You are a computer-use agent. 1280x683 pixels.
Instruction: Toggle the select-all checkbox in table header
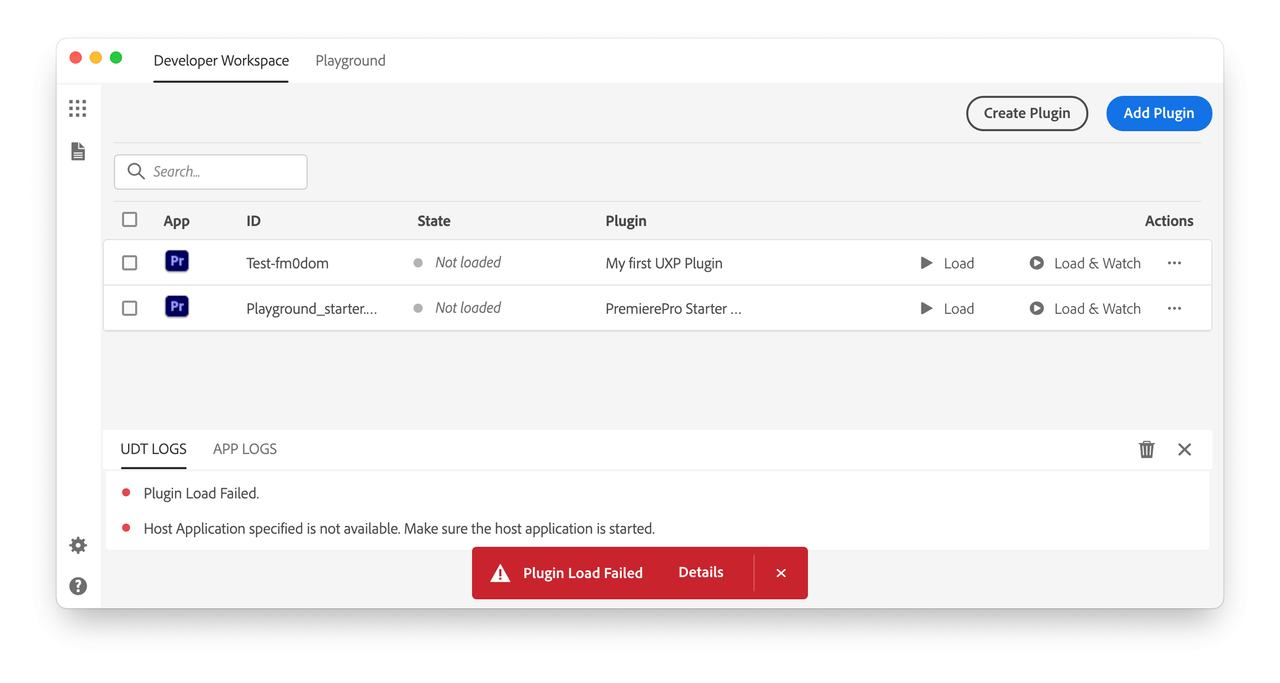tap(130, 220)
